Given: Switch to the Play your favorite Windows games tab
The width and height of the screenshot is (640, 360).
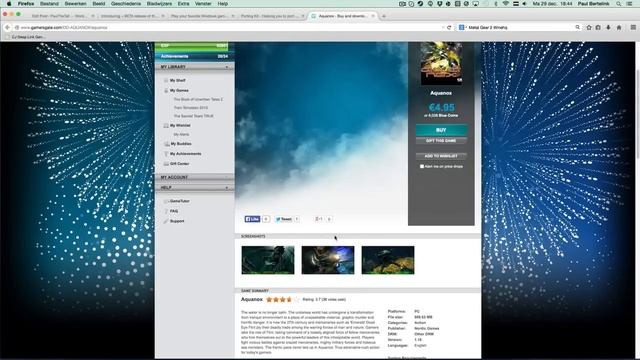Looking at the screenshot, I should (202, 16).
